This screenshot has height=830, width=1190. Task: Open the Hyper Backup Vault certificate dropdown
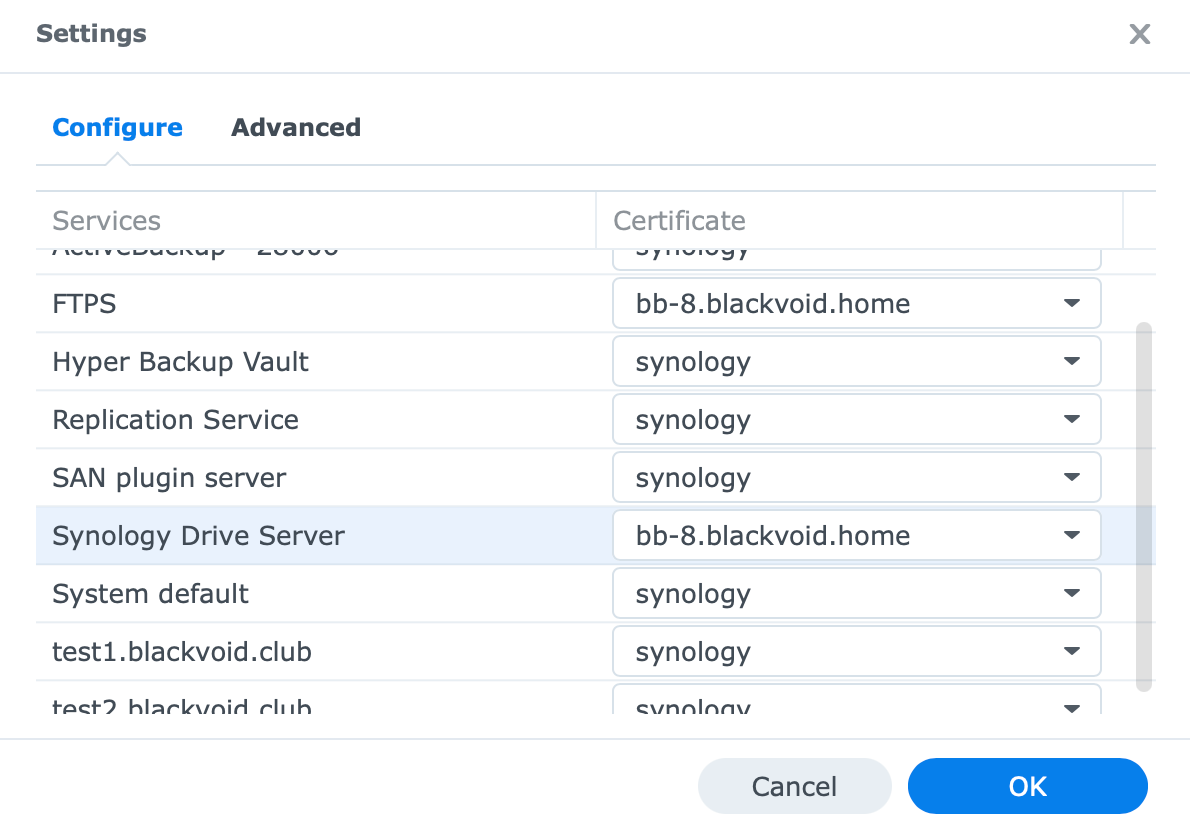point(857,362)
